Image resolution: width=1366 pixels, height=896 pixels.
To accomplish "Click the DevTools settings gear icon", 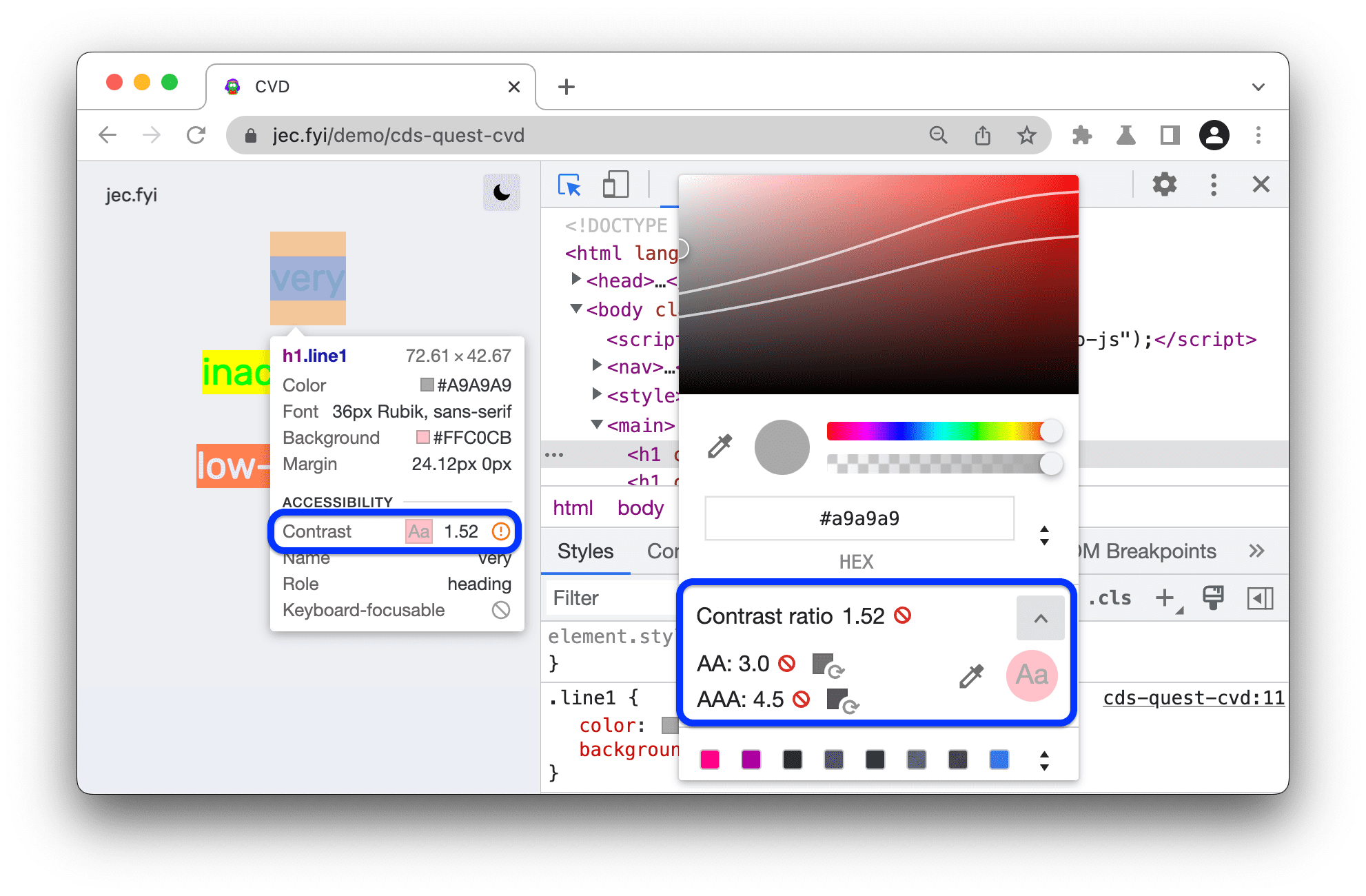I will pos(1163,189).
